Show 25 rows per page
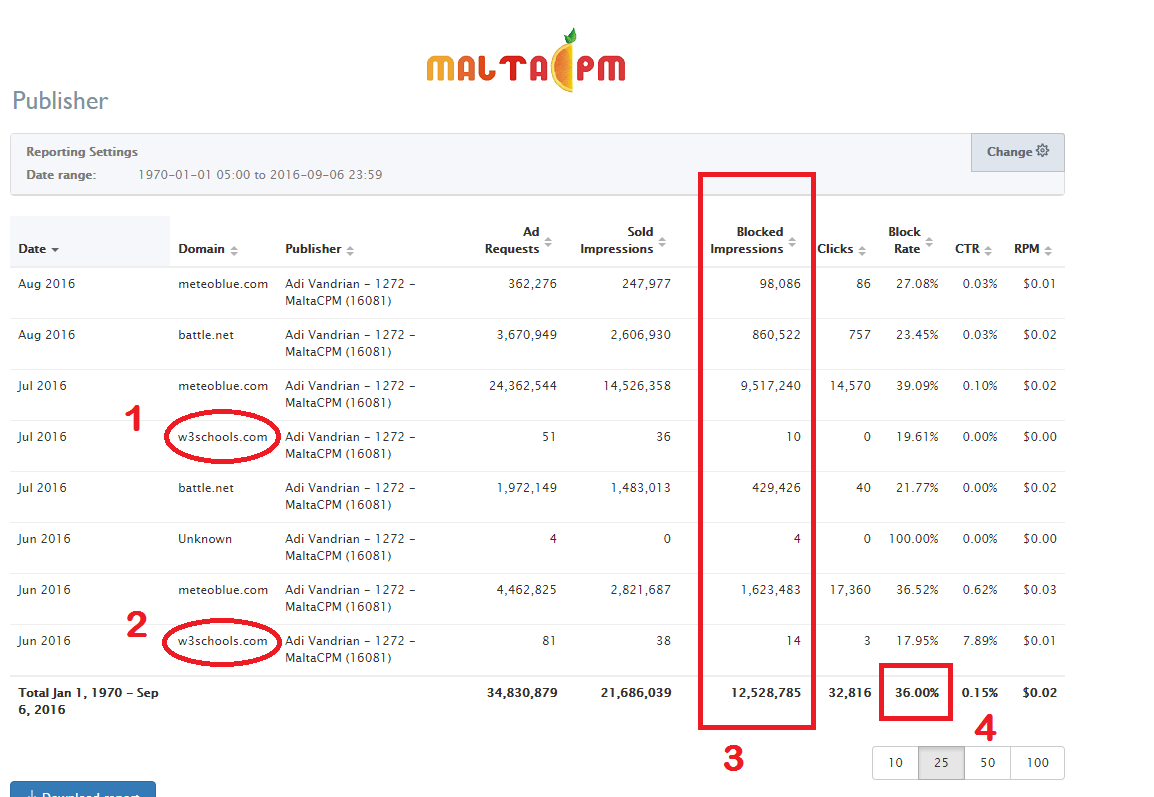 941,762
